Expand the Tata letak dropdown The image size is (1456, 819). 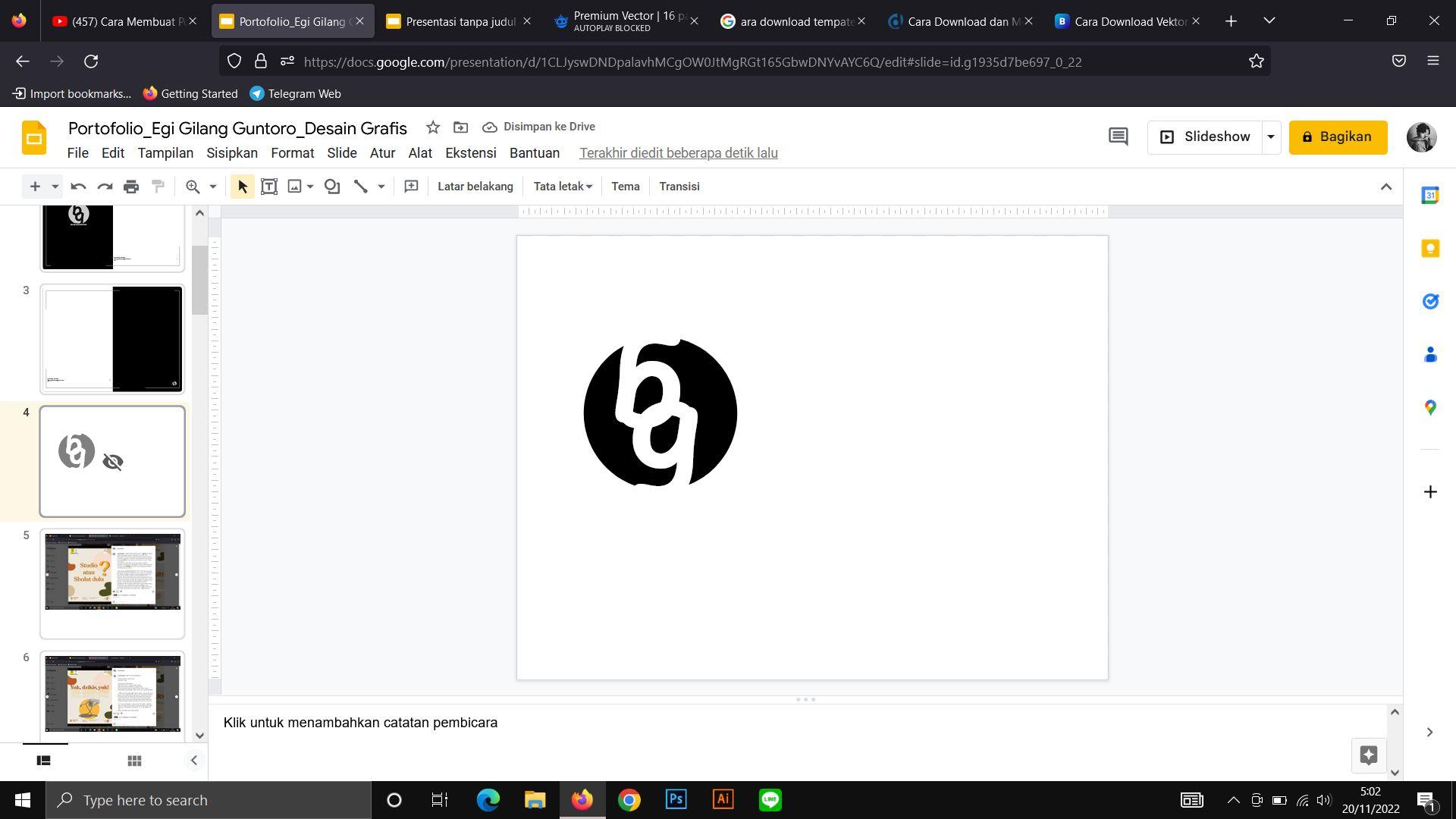click(x=563, y=187)
